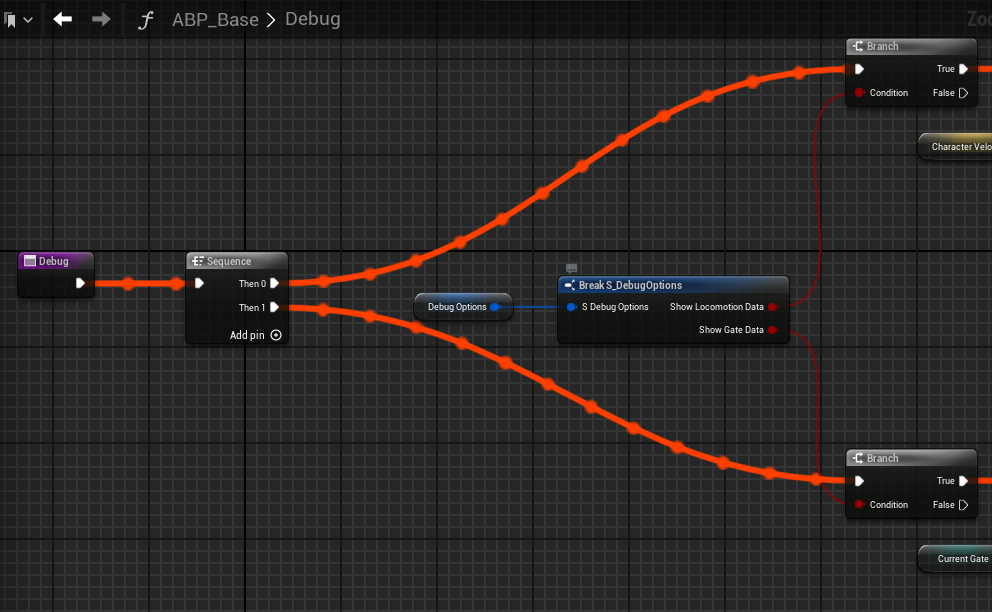Click the Then 1 output pin
Screen dimensions: 992x612
click(x=275, y=308)
